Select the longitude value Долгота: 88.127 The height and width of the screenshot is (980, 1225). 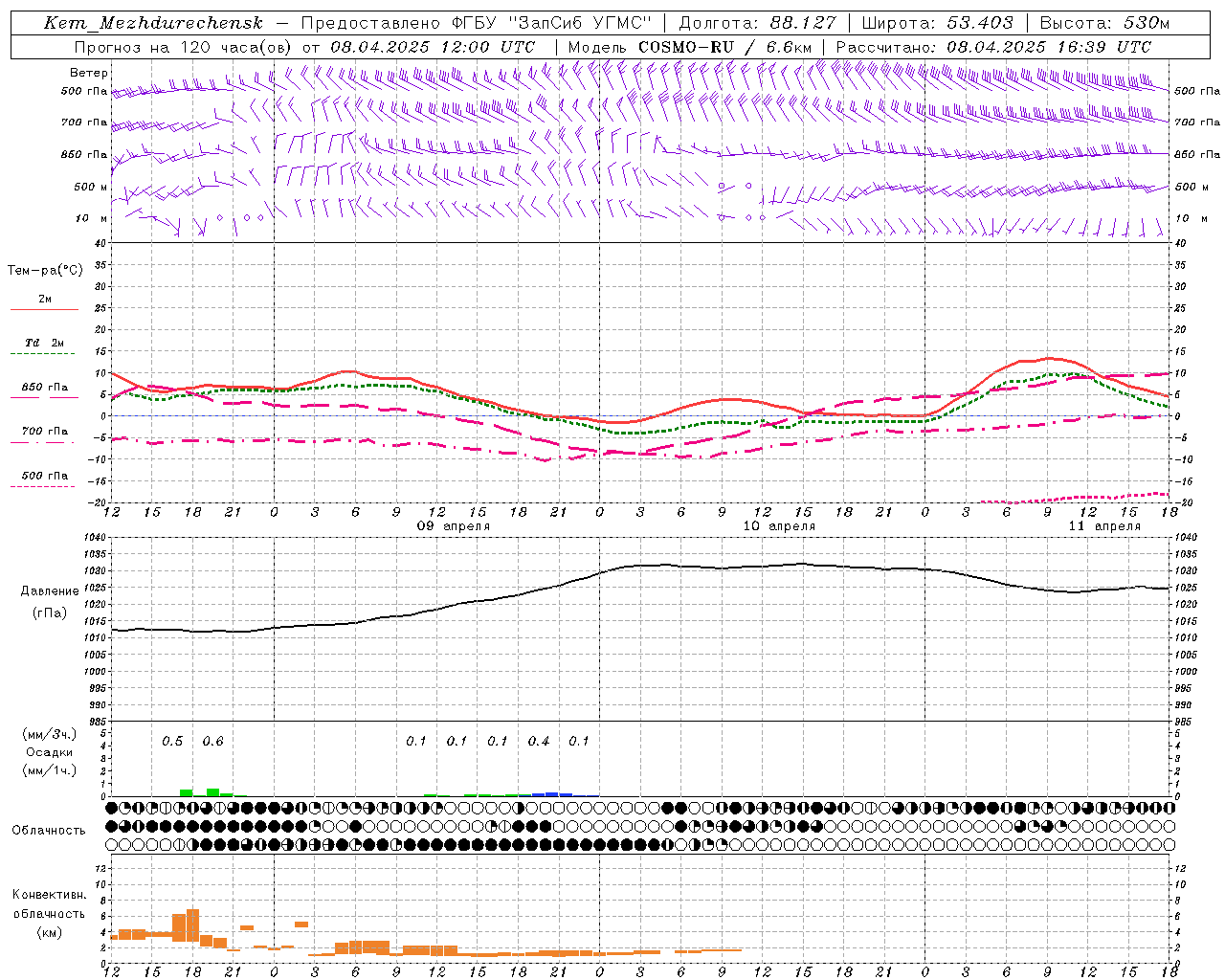(x=757, y=23)
